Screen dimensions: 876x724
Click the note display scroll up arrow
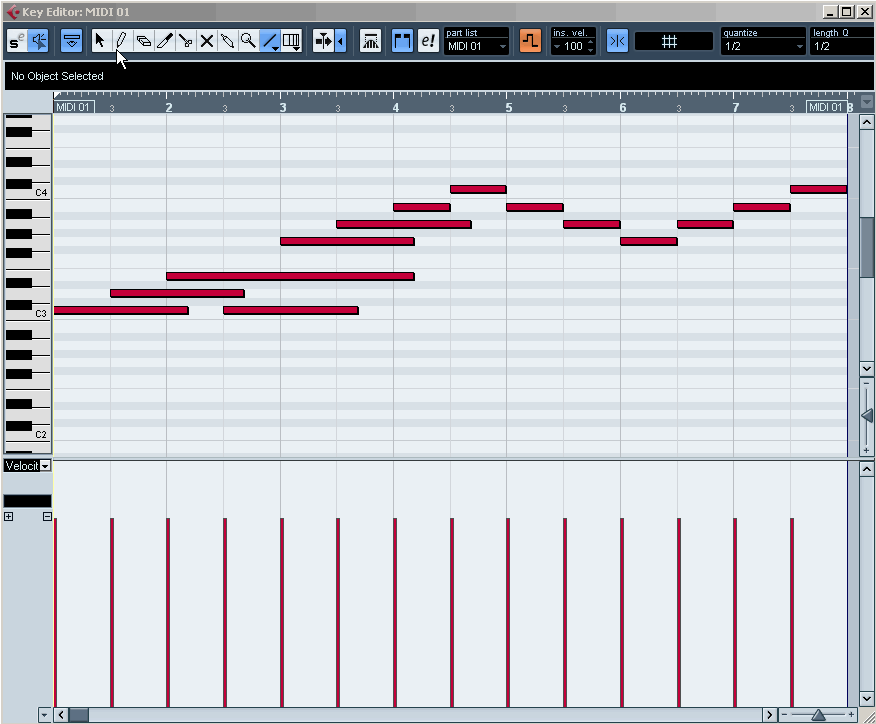[867, 122]
